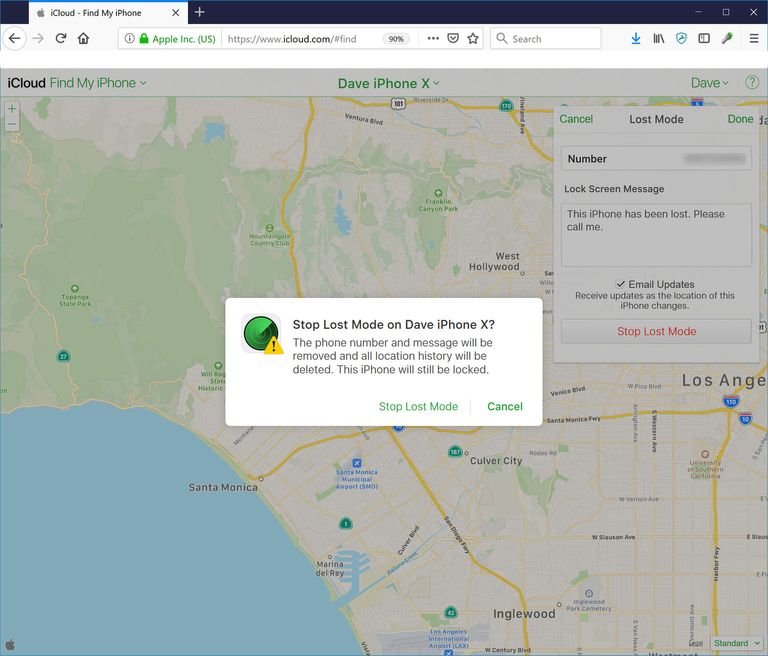The height and width of the screenshot is (656, 768).
Task: Click Done in the Lost Mode panel
Action: pos(740,119)
